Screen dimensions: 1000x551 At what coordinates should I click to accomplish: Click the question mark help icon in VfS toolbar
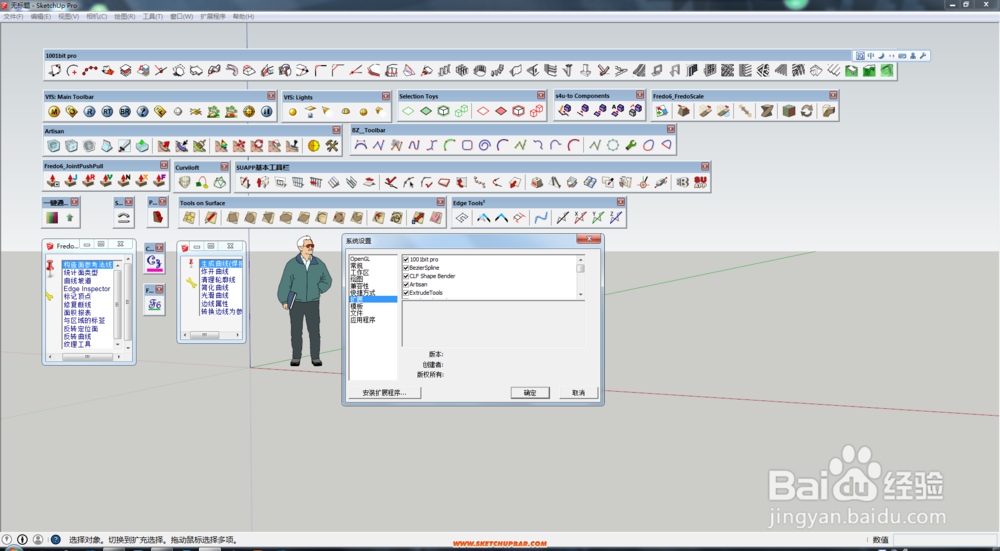pos(143,112)
